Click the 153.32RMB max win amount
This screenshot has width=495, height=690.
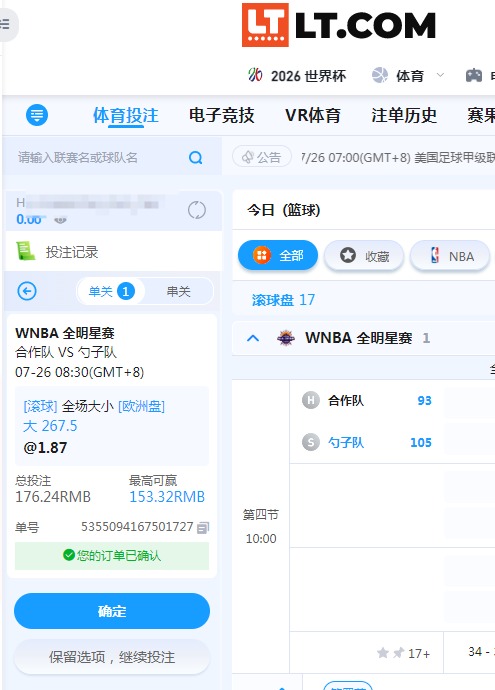click(167, 497)
